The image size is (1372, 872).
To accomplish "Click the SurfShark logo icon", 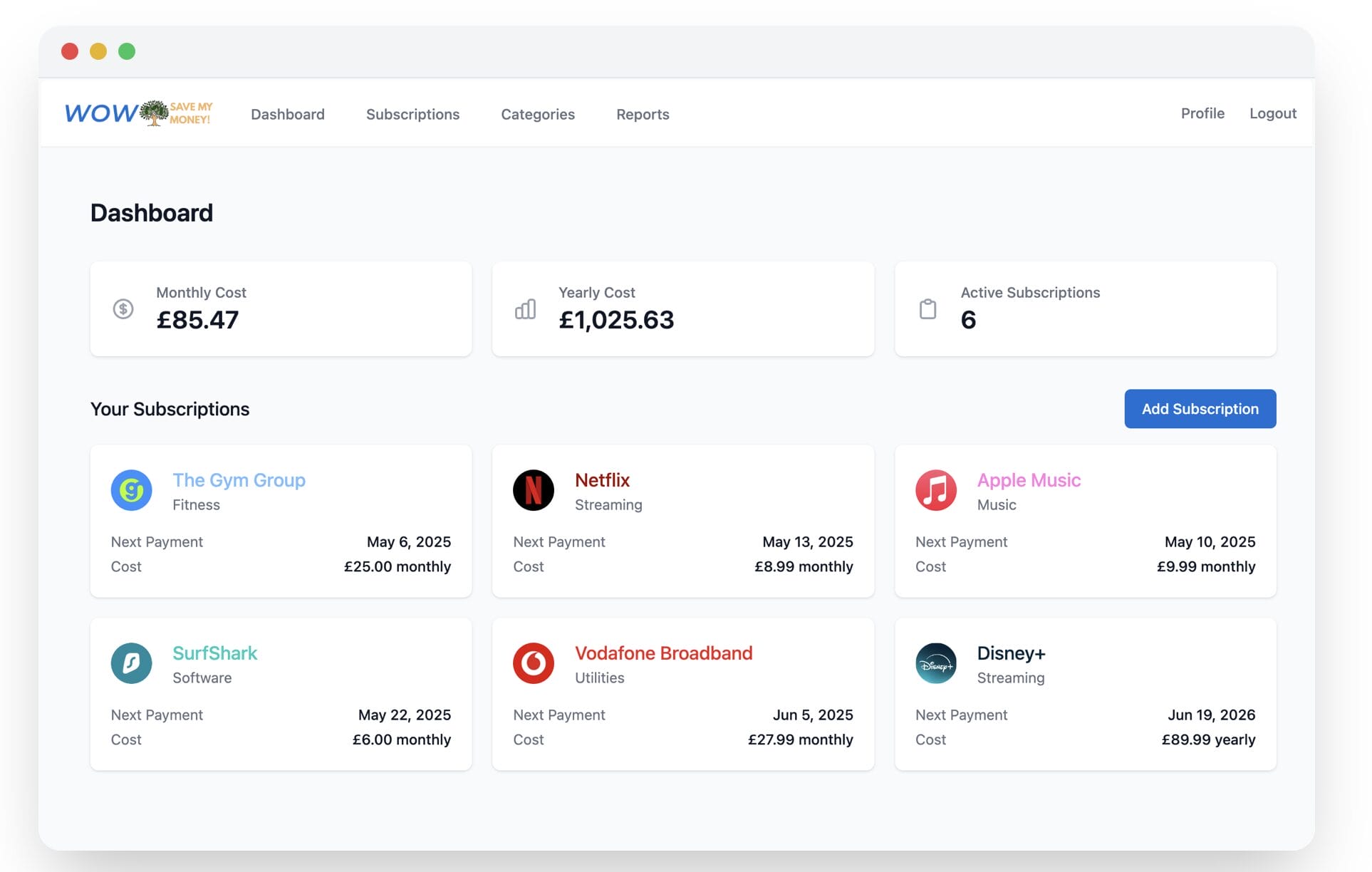I will click(x=131, y=663).
